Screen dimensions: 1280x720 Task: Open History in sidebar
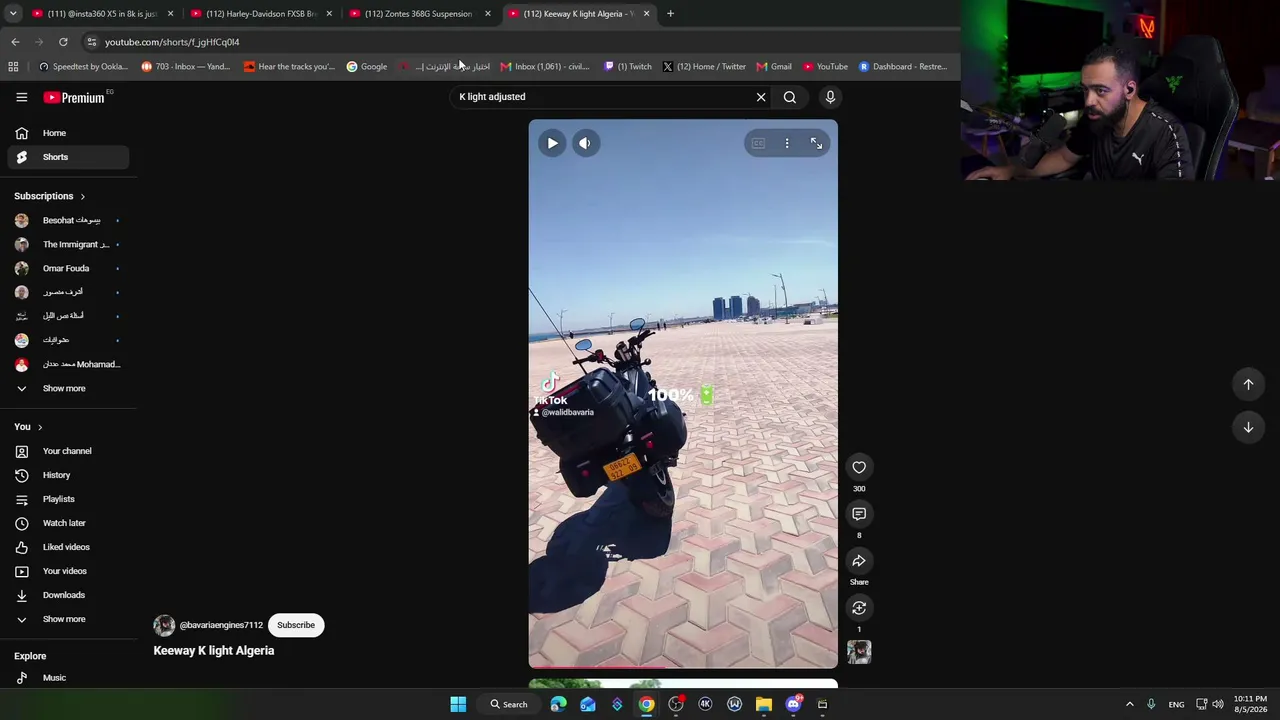pyautogui.click(x=68, y=475)
